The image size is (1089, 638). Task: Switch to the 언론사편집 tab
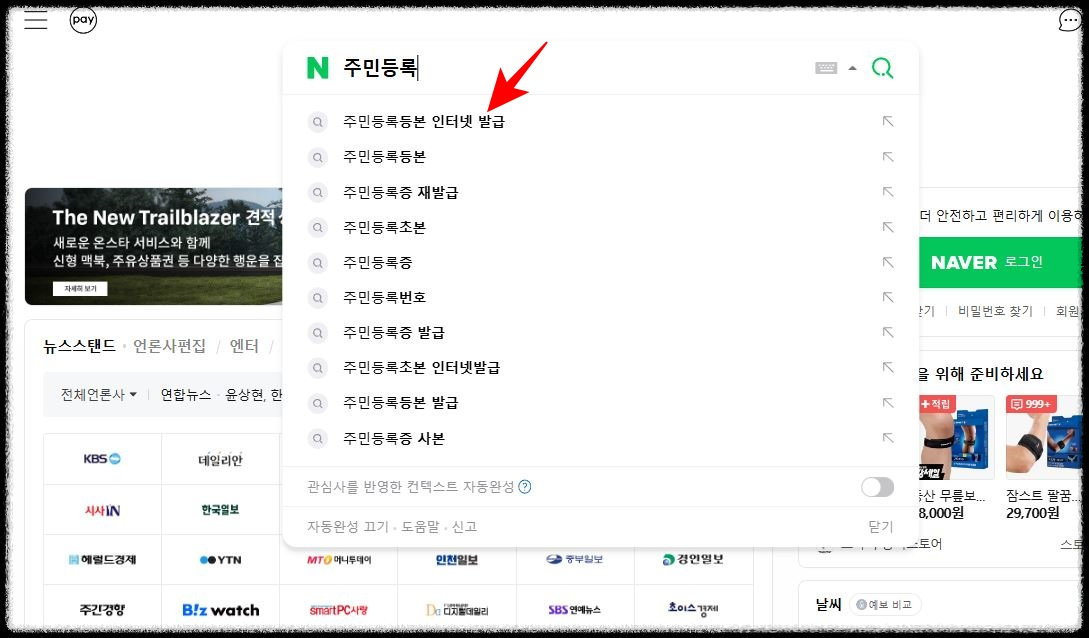[171, 343]
